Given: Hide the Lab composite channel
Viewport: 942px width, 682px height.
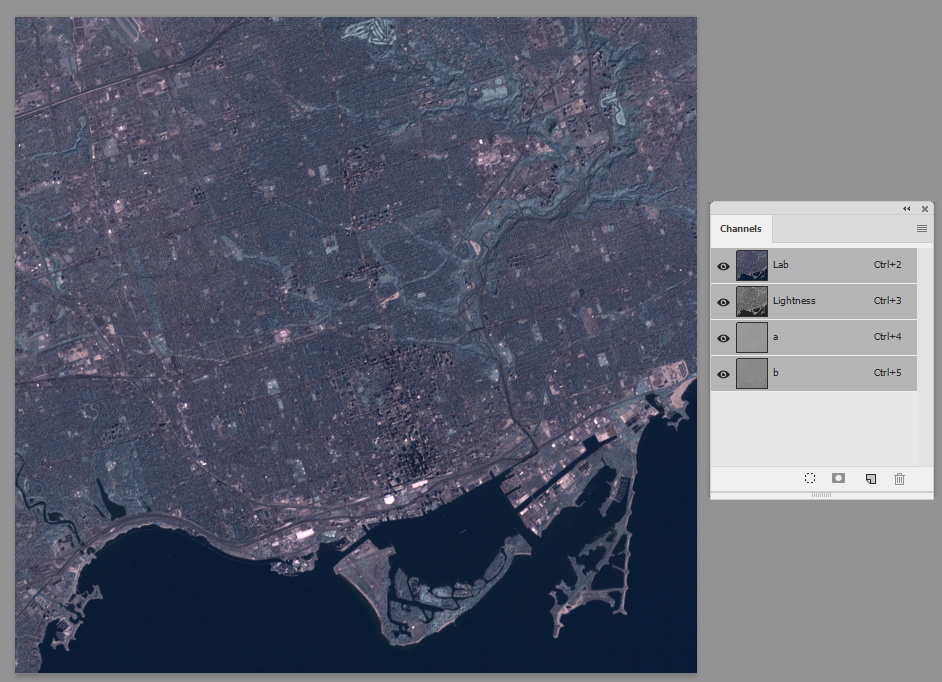Looking at the screenshot, I should pyautogui.click(x=723, y=266).
